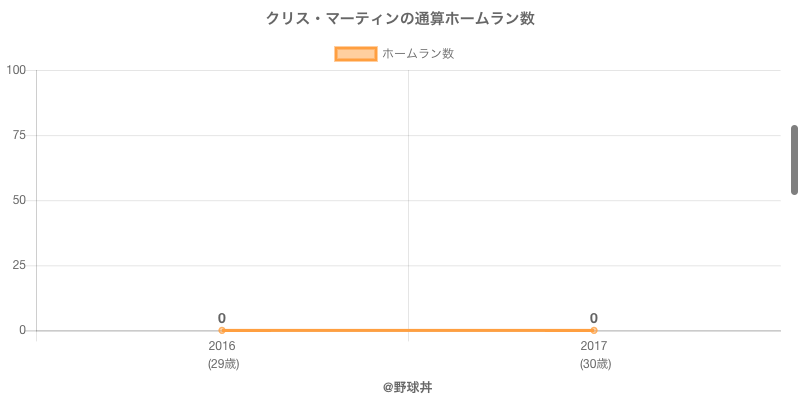Click the 100 y-axis tick label
Screen dimensions: 800x400
[x=16, y=70]
